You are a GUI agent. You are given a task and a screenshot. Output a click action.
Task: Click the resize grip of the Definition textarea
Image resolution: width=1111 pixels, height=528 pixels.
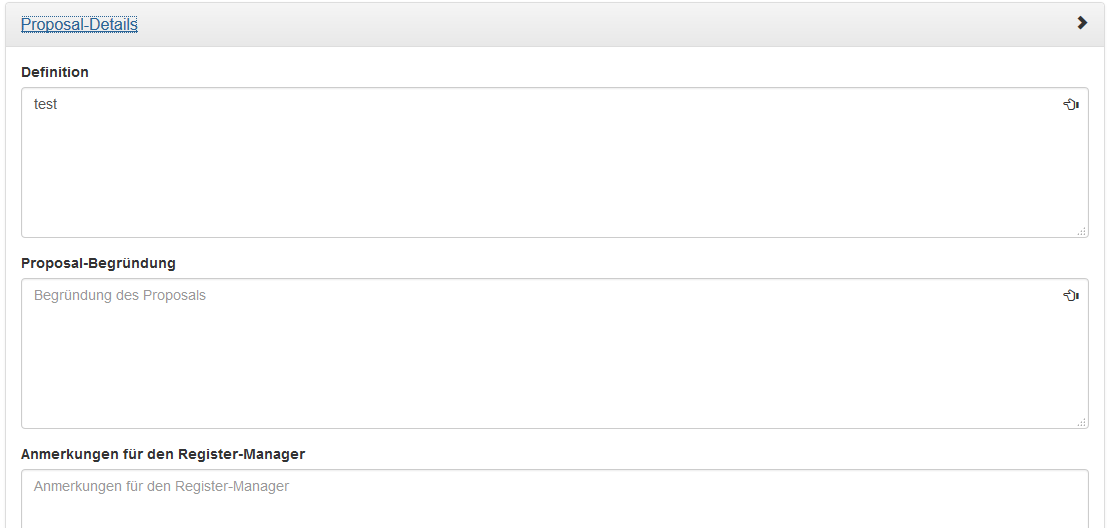click(1081, 231)
